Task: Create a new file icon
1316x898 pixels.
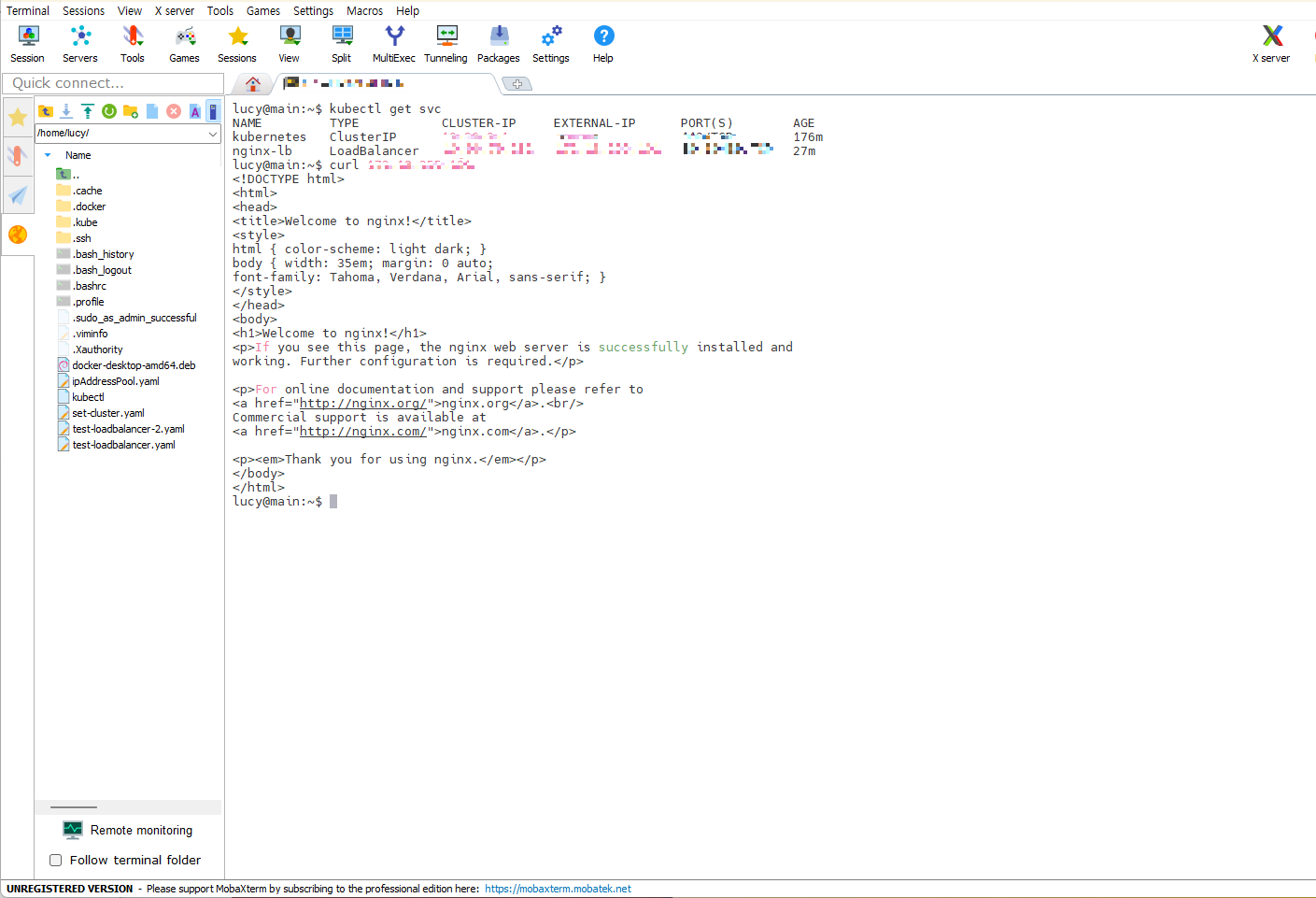Action: (152, 111)
